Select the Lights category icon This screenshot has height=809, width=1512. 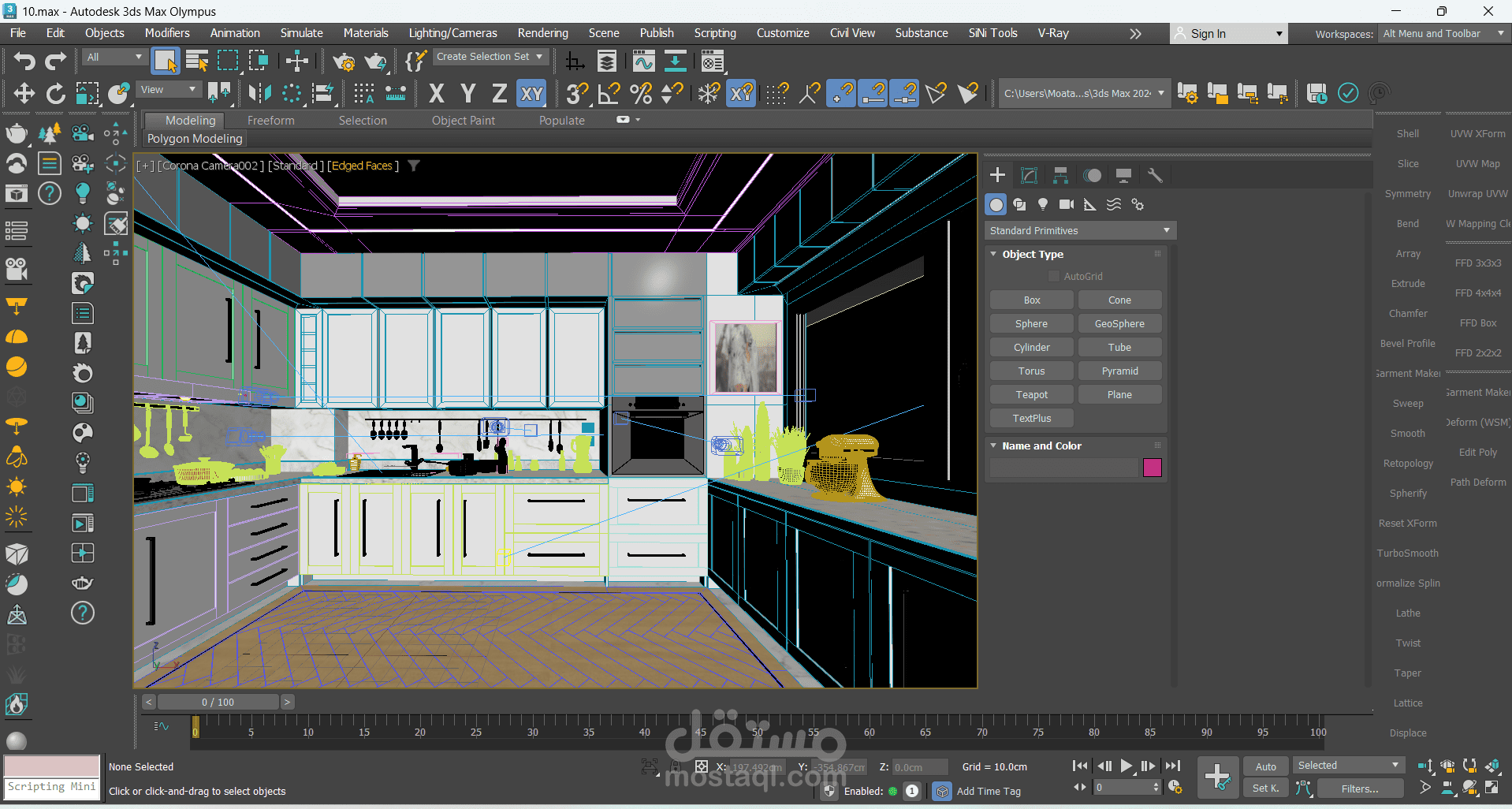point(1043,204)
